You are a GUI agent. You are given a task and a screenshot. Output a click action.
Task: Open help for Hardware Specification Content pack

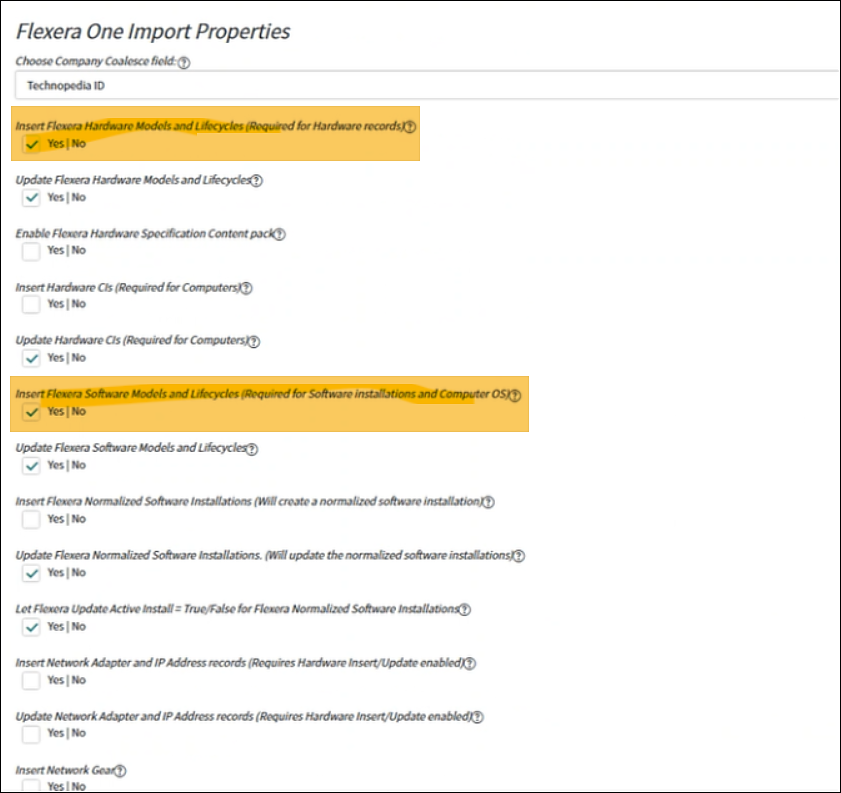(x=279, y=234)
